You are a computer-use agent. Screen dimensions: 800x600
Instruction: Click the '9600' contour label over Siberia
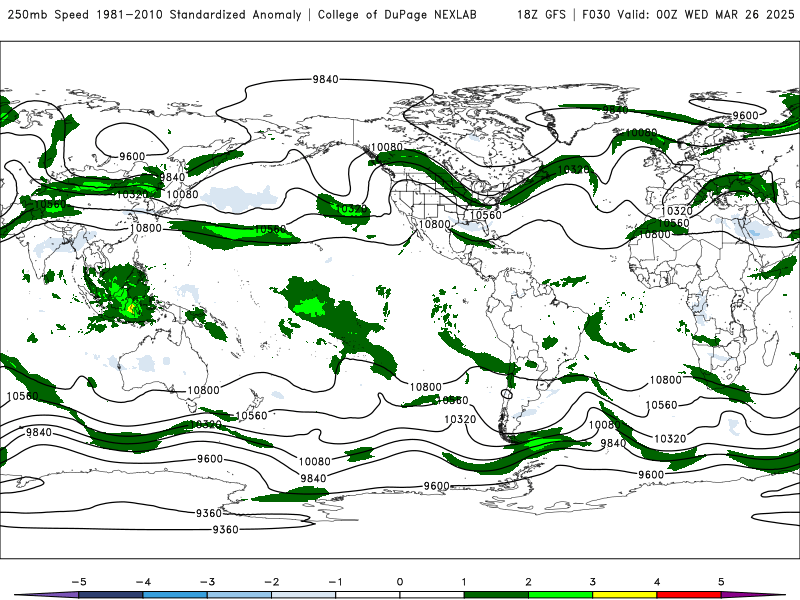tap(132, 156)
